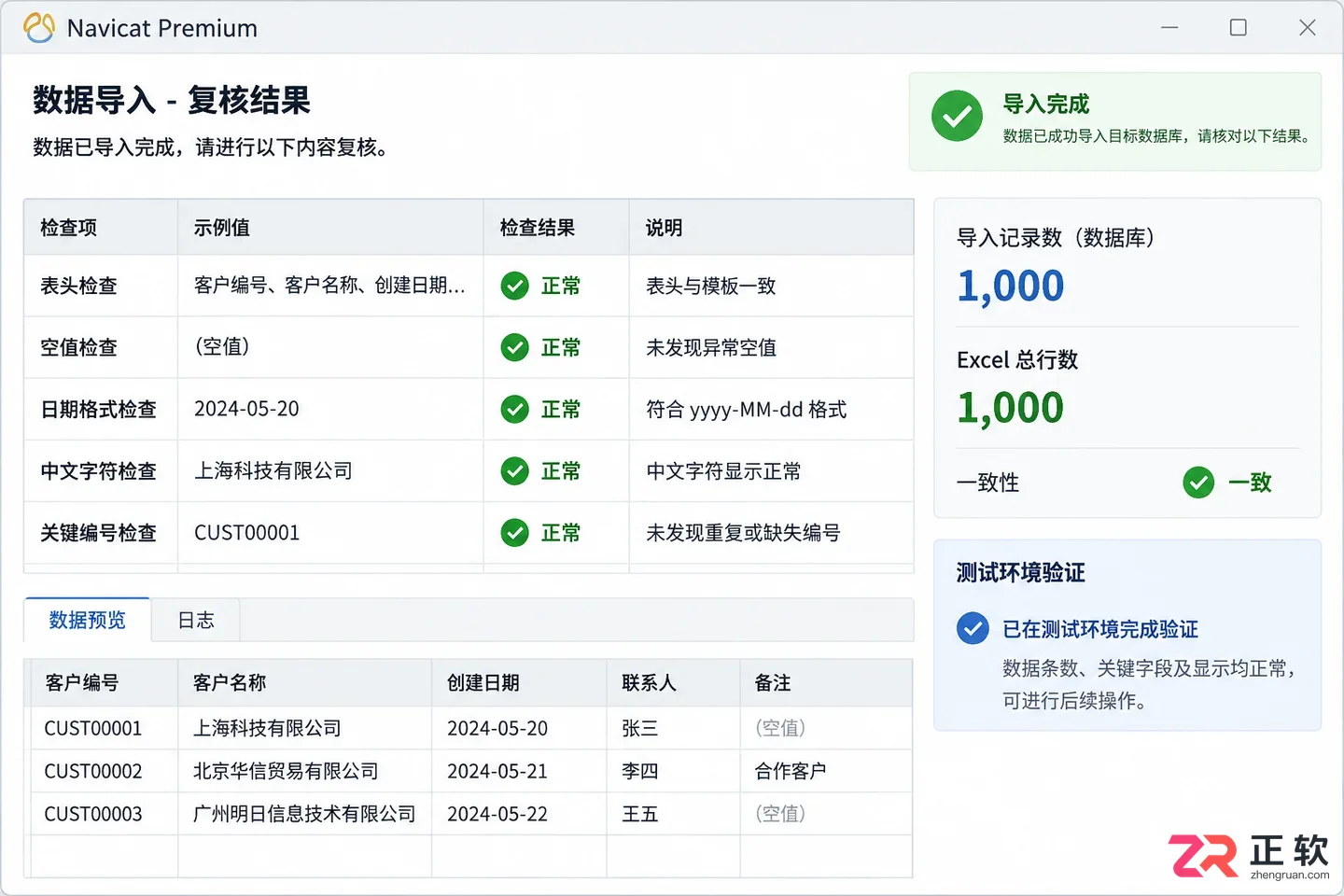
Task: Click the 一致 green check icon
Action: pos(1198,483)
